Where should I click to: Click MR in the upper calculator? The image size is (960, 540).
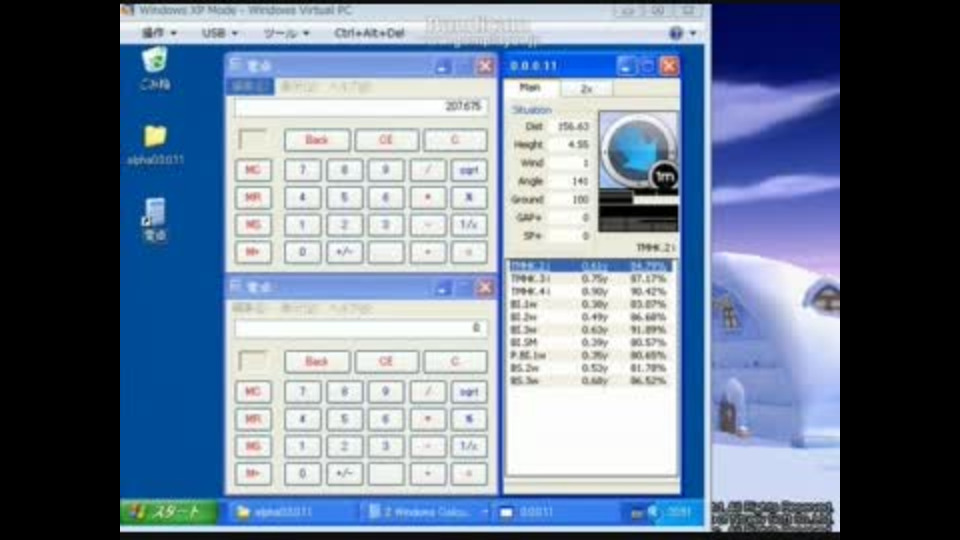pyautogui.click(x=253, y=197)
